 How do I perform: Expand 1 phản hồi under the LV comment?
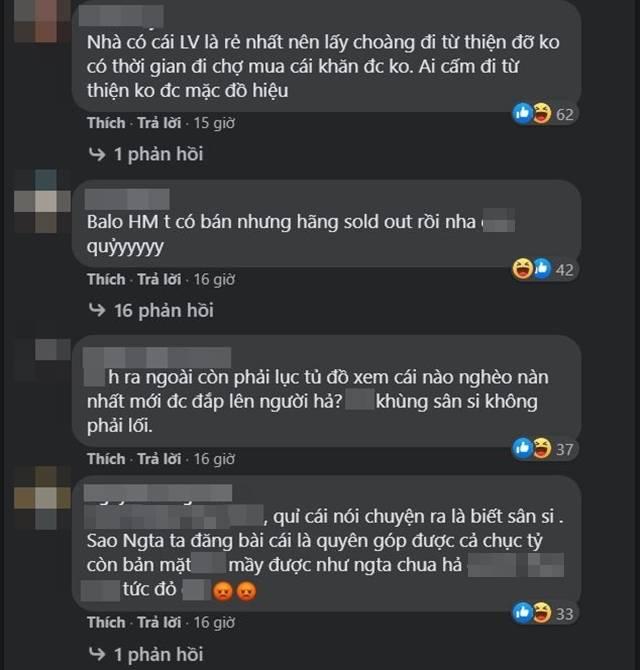pyautogui.click(x=146, y=154)
